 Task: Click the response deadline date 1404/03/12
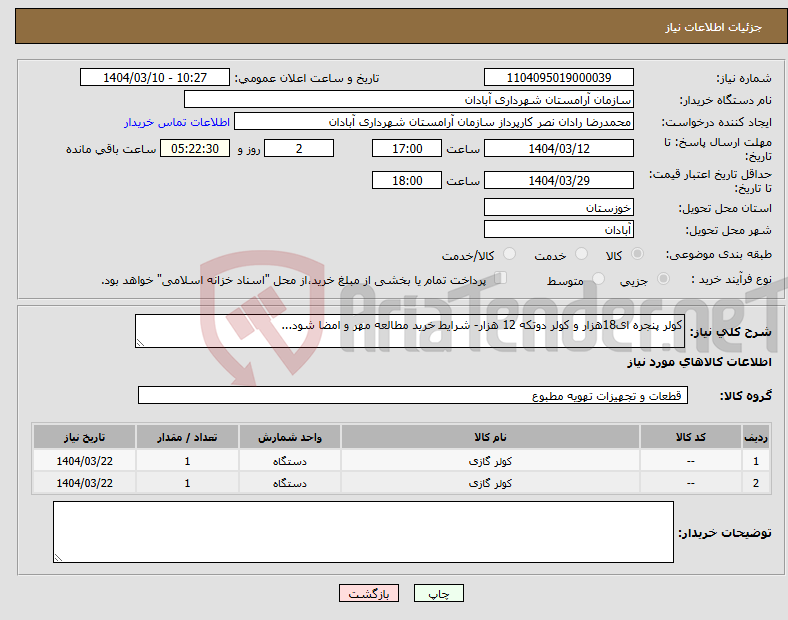tap(559, 148)
